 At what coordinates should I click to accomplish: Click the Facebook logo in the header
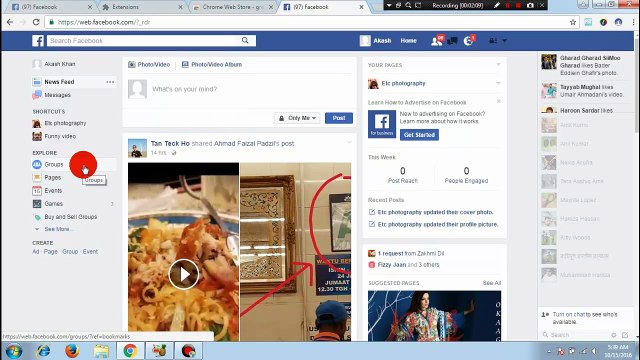tap(38, 41)
